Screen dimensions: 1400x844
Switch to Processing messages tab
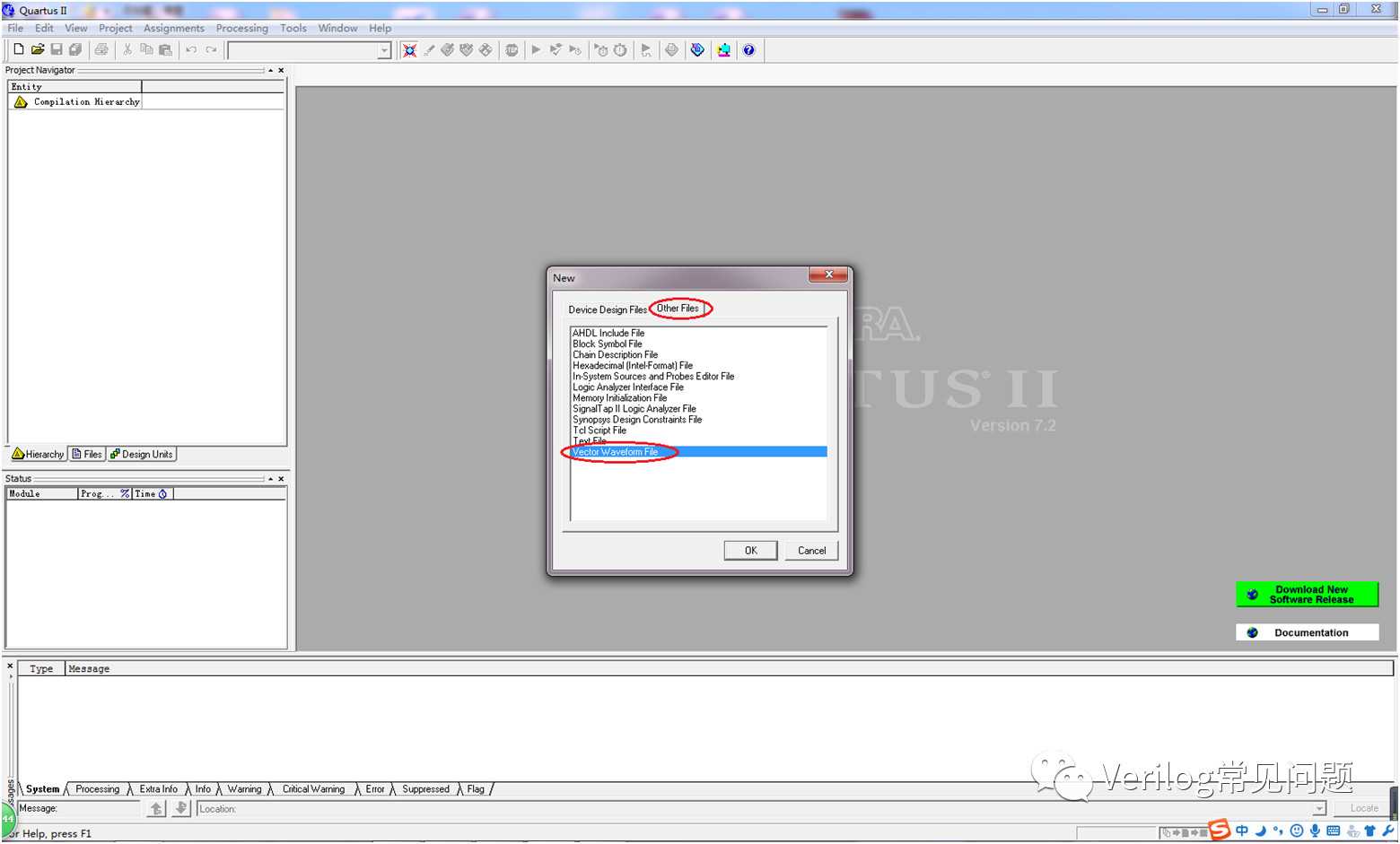[x=97, y=789]
